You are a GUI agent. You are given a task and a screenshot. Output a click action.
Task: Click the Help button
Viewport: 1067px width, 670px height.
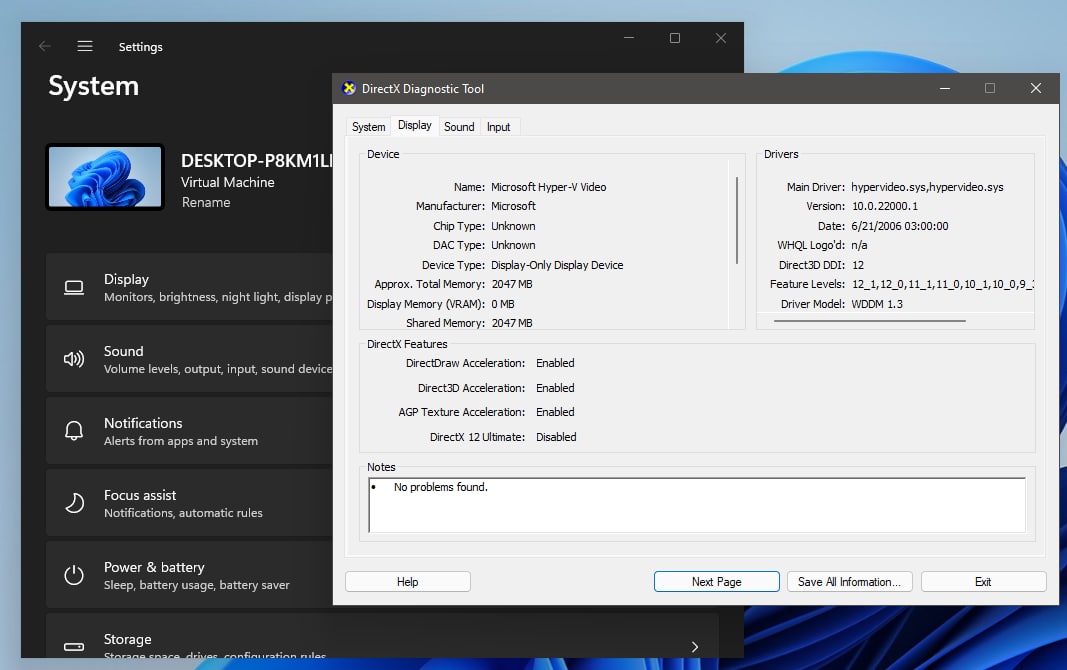(408, 582)
